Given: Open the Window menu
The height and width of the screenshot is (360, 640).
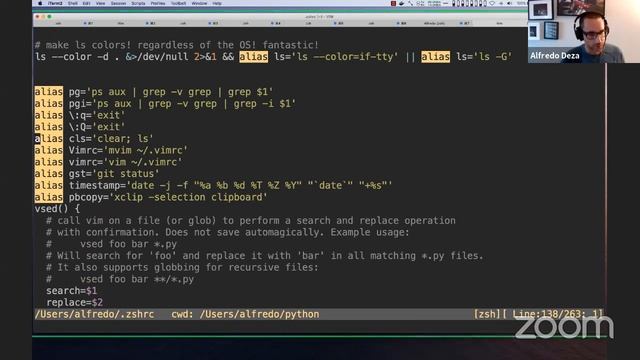Looking at the screenshot, I should click(x=199, y=3).
